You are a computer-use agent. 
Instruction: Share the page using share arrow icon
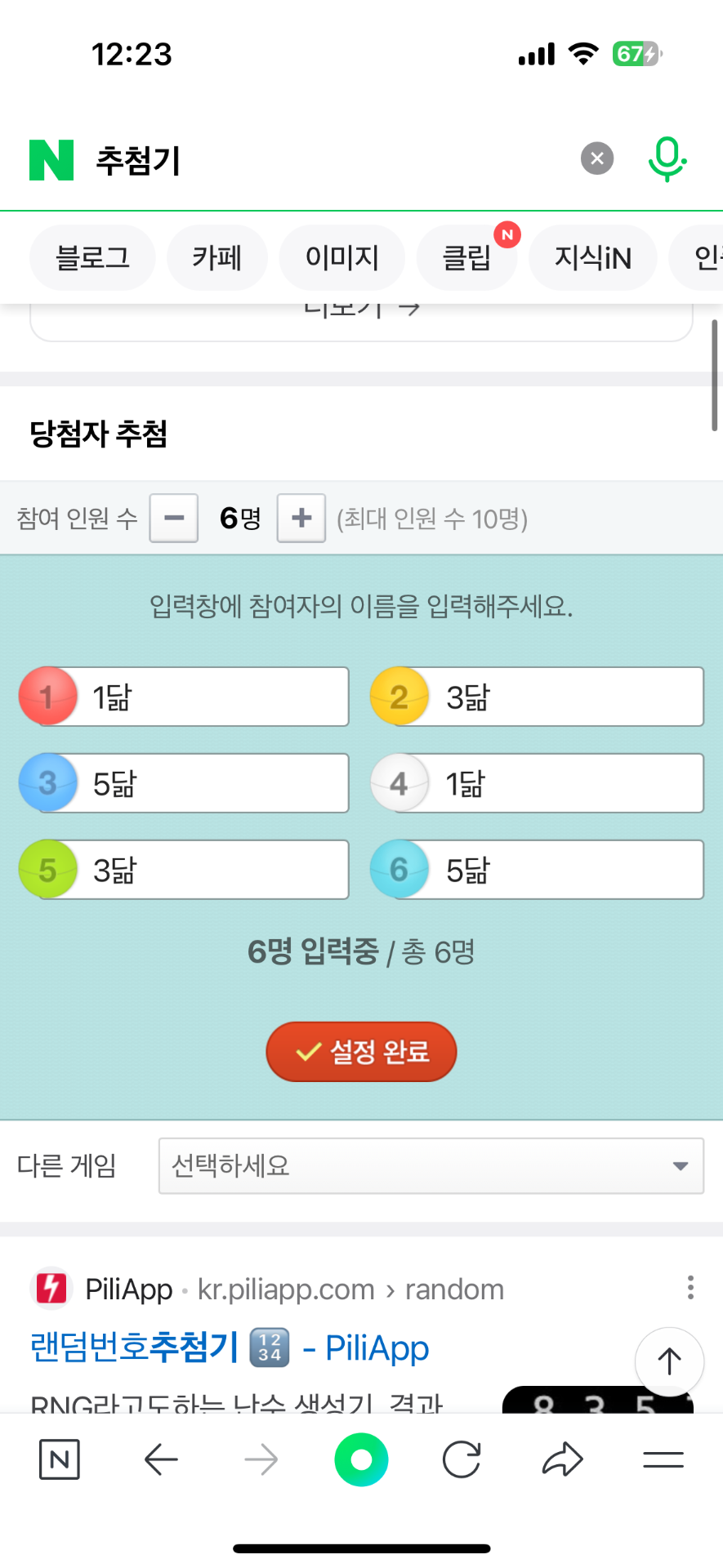tap(562, 1459)
